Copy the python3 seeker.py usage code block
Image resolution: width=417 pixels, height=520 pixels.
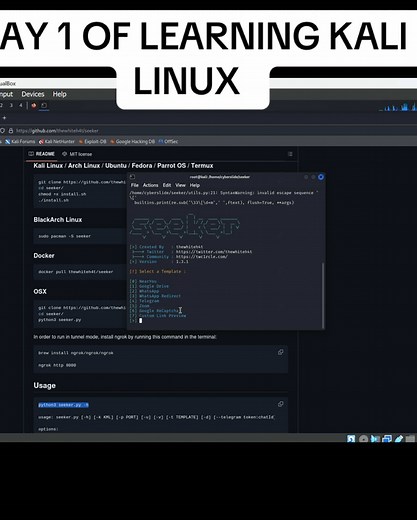click(281, 404)
